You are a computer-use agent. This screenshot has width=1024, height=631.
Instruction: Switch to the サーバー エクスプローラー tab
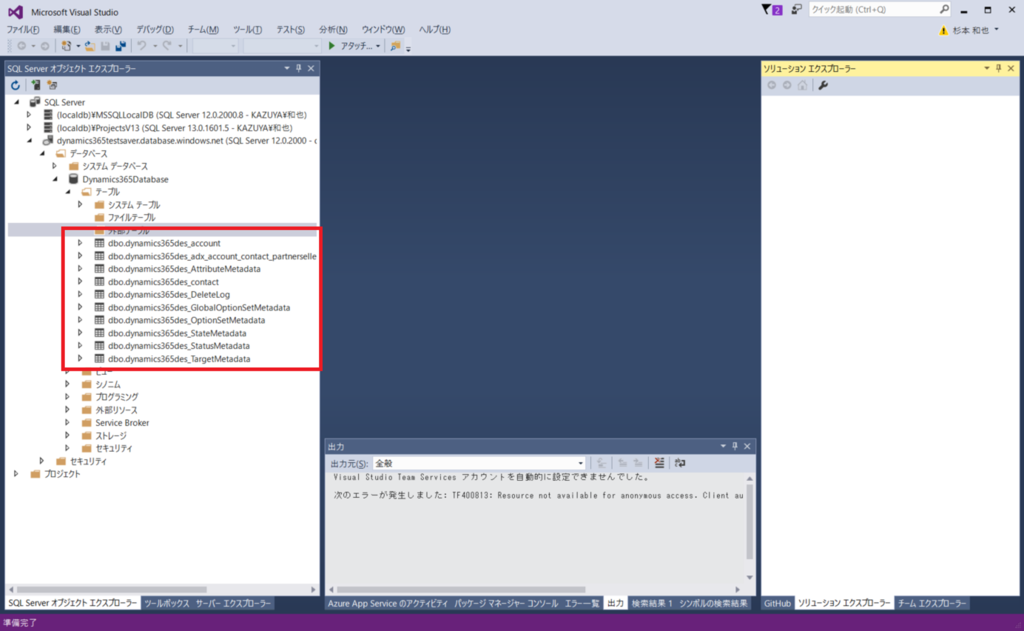(233, 604)
